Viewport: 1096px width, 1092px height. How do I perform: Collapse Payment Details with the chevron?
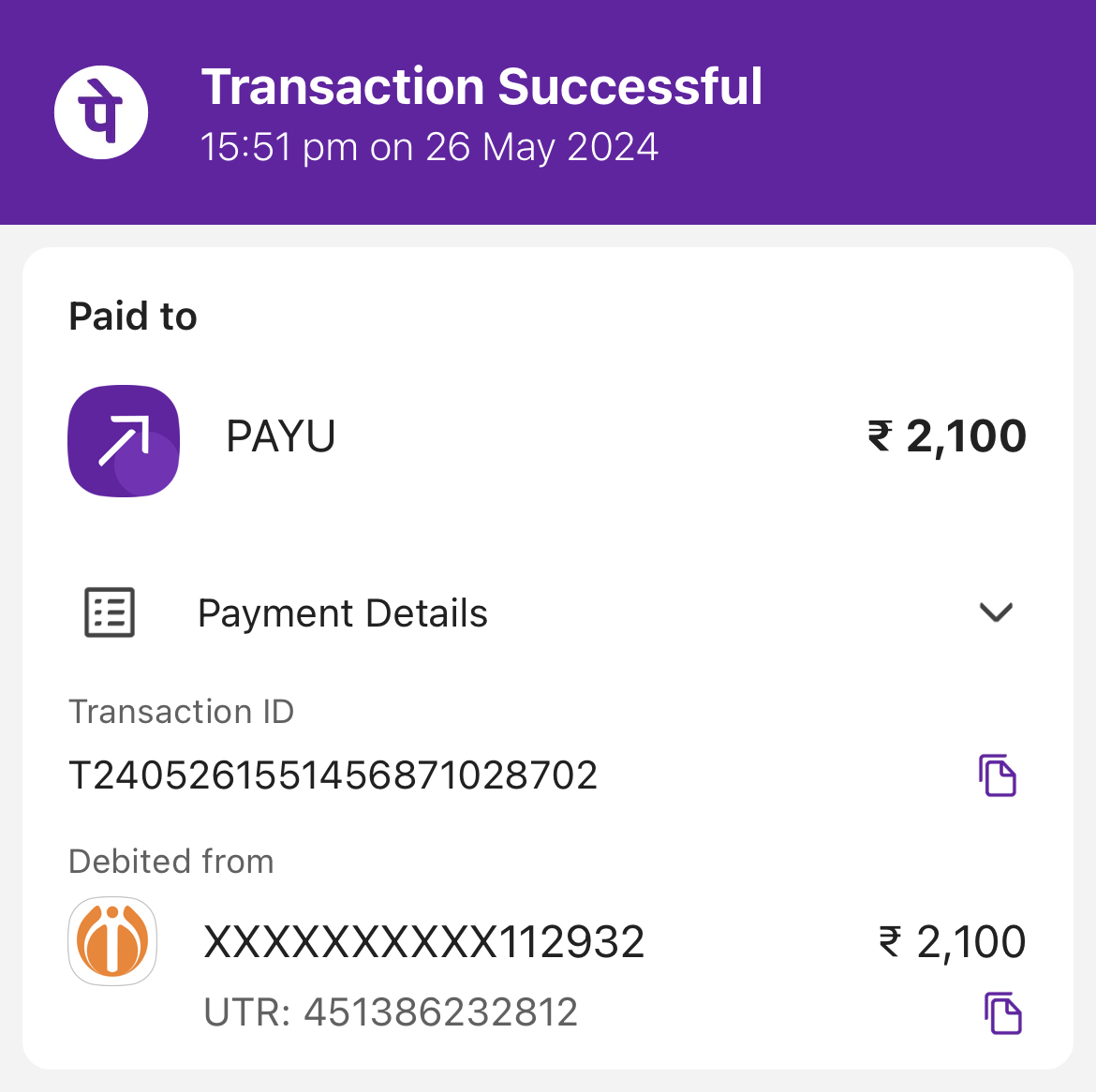pos(996,612)
